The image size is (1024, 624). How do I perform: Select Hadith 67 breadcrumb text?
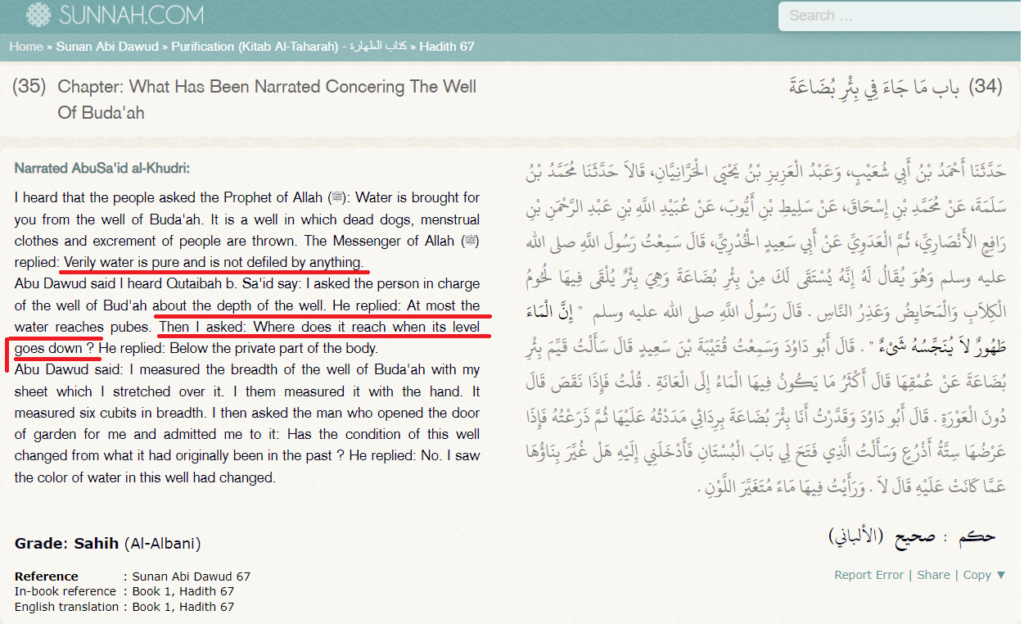(447, 46)
